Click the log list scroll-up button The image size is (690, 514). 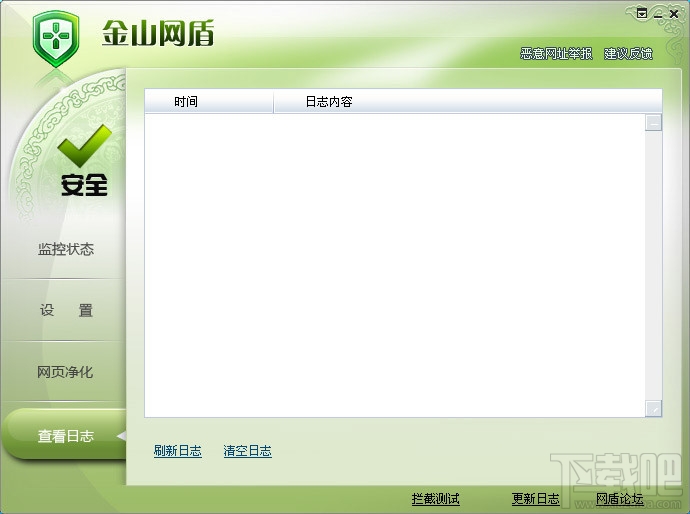pos(653,123)
